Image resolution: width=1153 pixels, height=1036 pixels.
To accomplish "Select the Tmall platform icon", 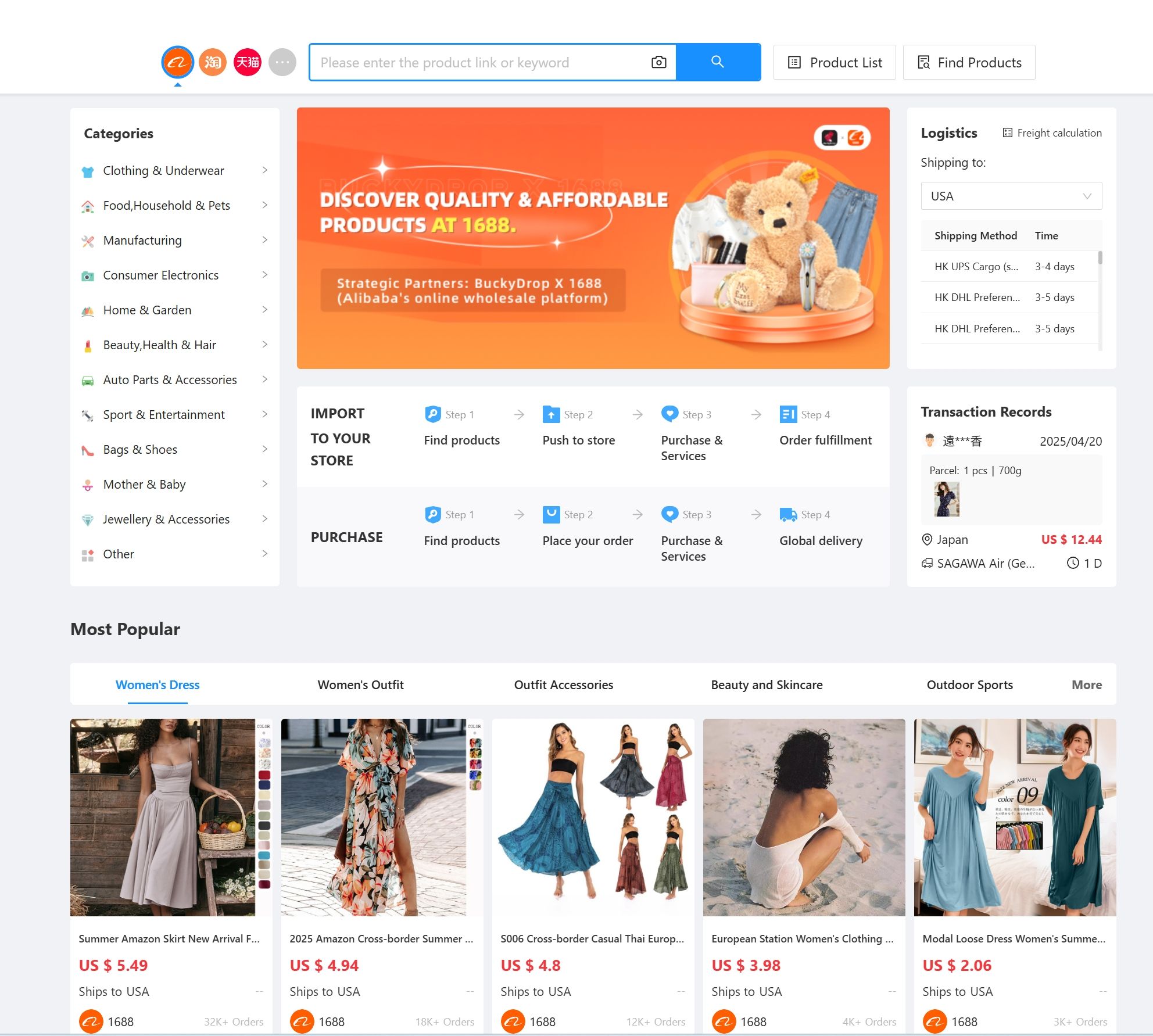I will [248, 62].
